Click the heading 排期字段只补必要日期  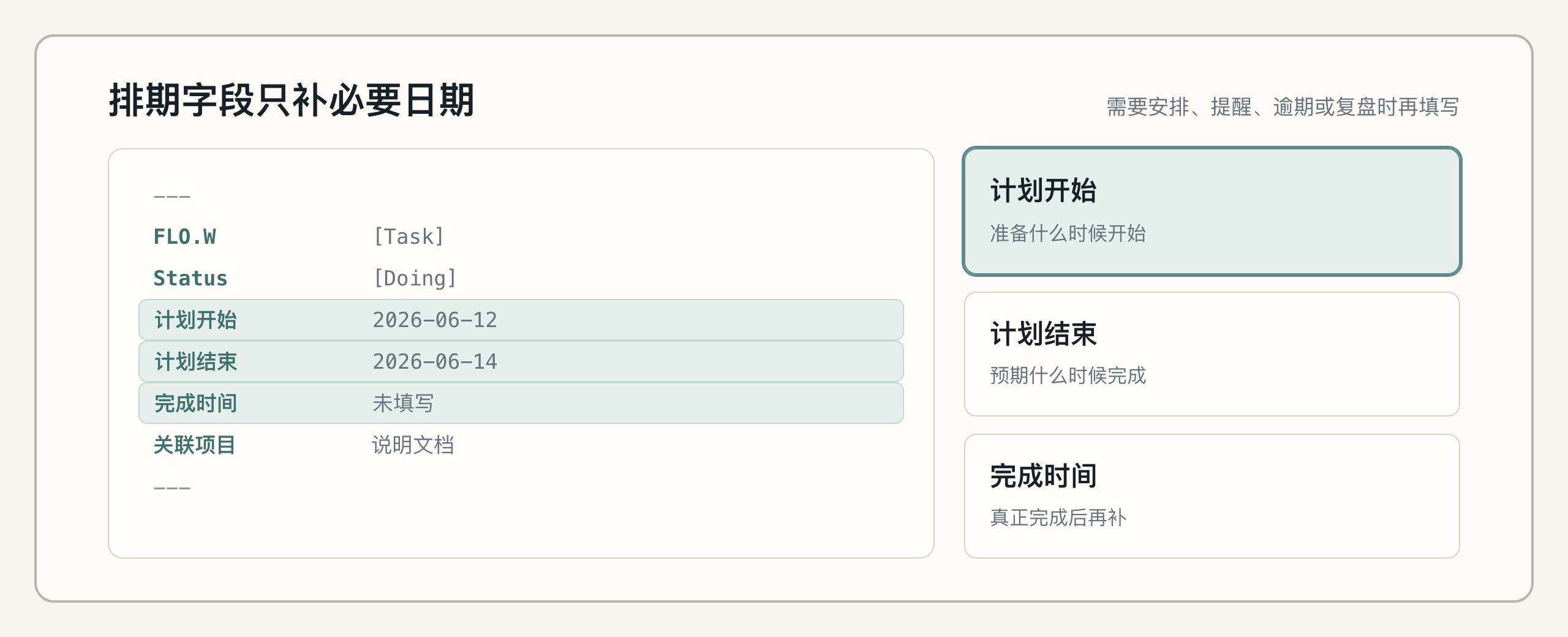(292, 100)
